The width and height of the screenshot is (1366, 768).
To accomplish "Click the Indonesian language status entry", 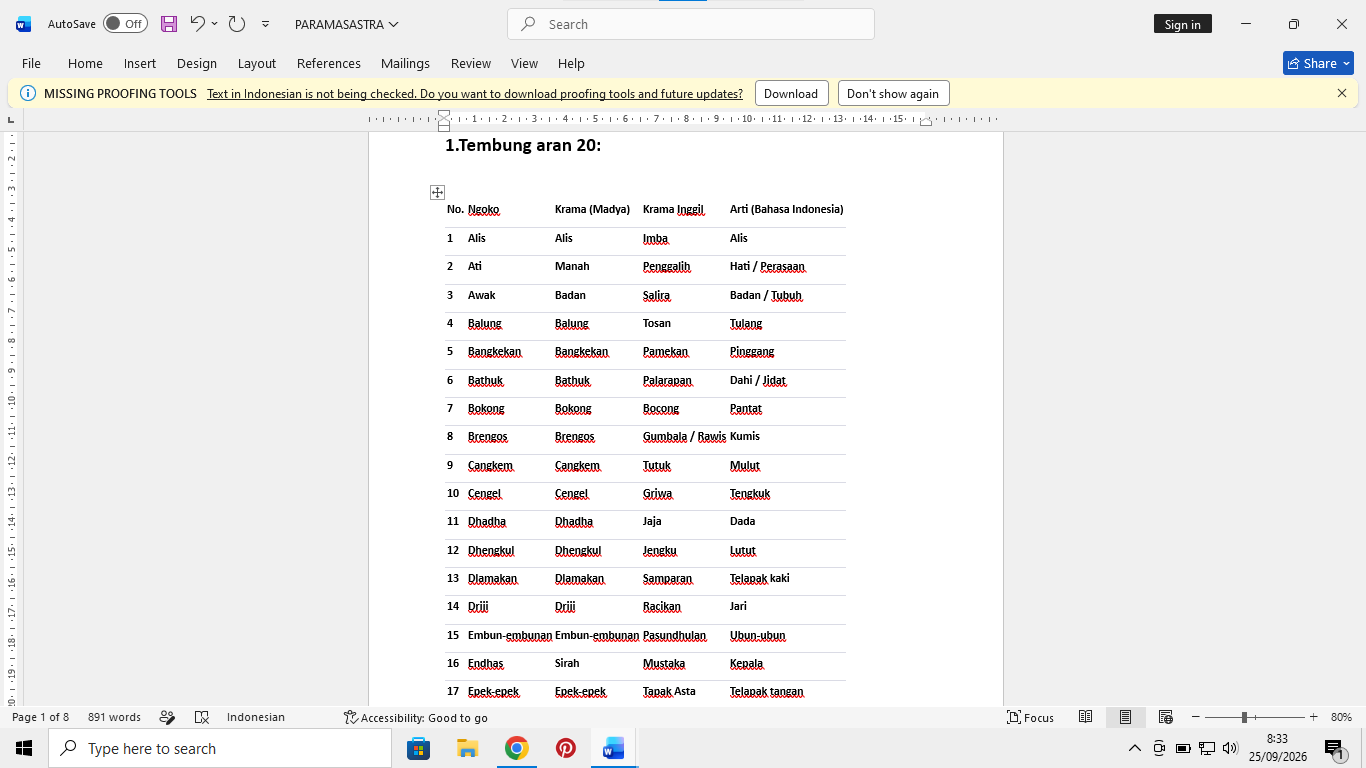I will coord(256,717).
